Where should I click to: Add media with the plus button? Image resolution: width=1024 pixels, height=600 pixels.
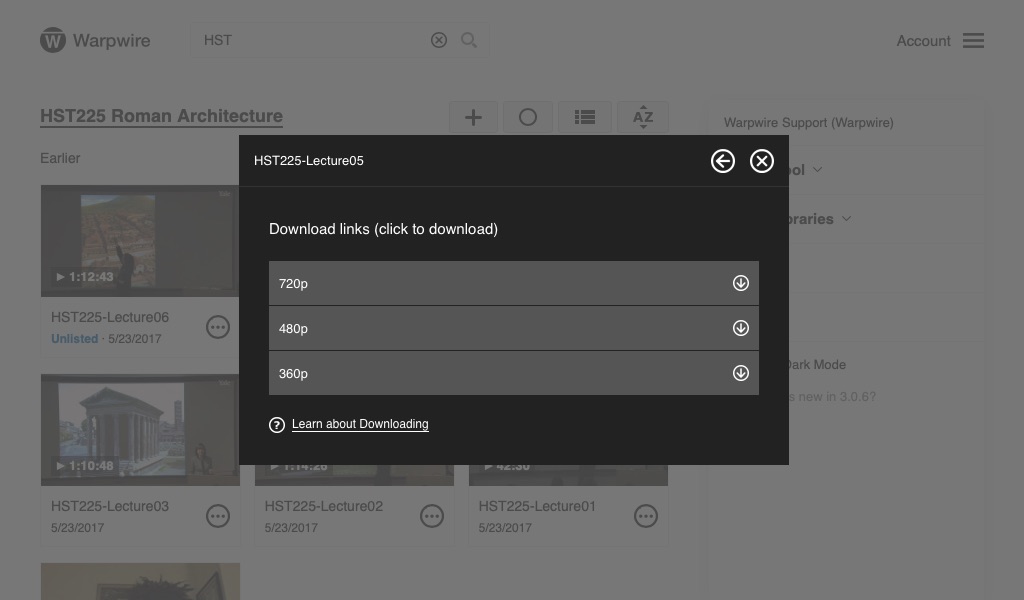pyautogui.click(x=473, y=117)
